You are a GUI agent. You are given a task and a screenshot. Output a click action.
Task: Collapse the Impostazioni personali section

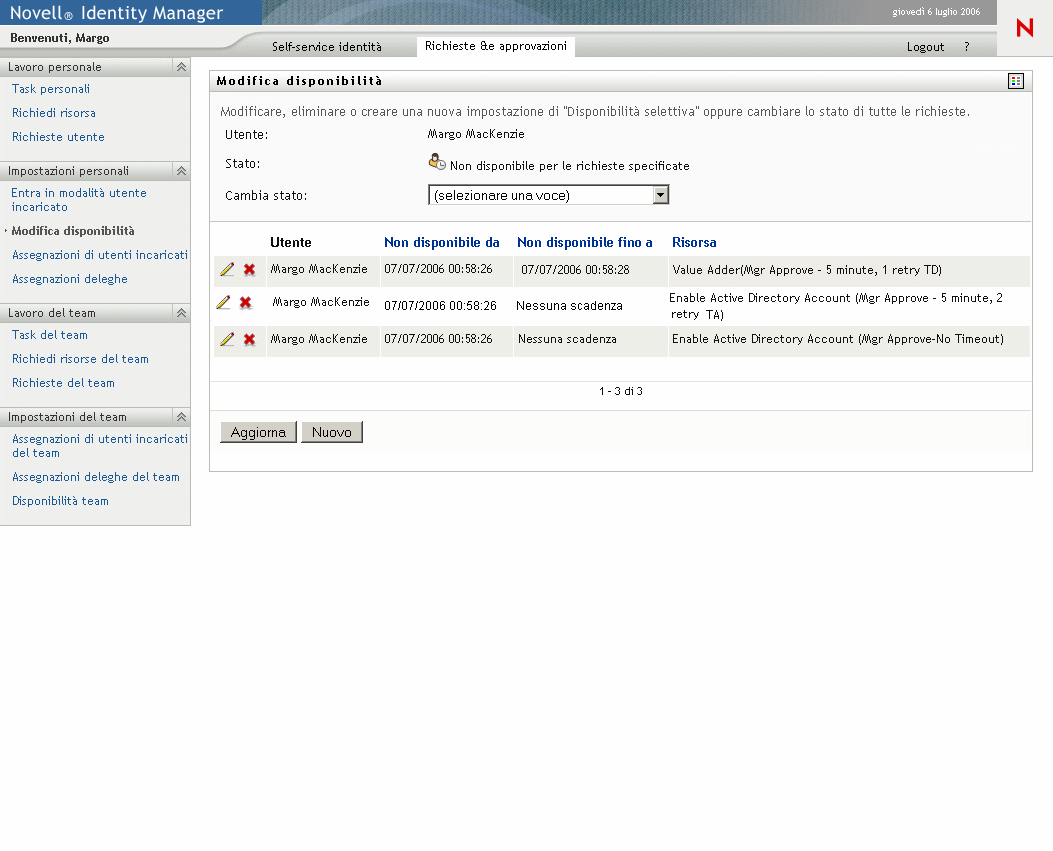click(181, 171)
